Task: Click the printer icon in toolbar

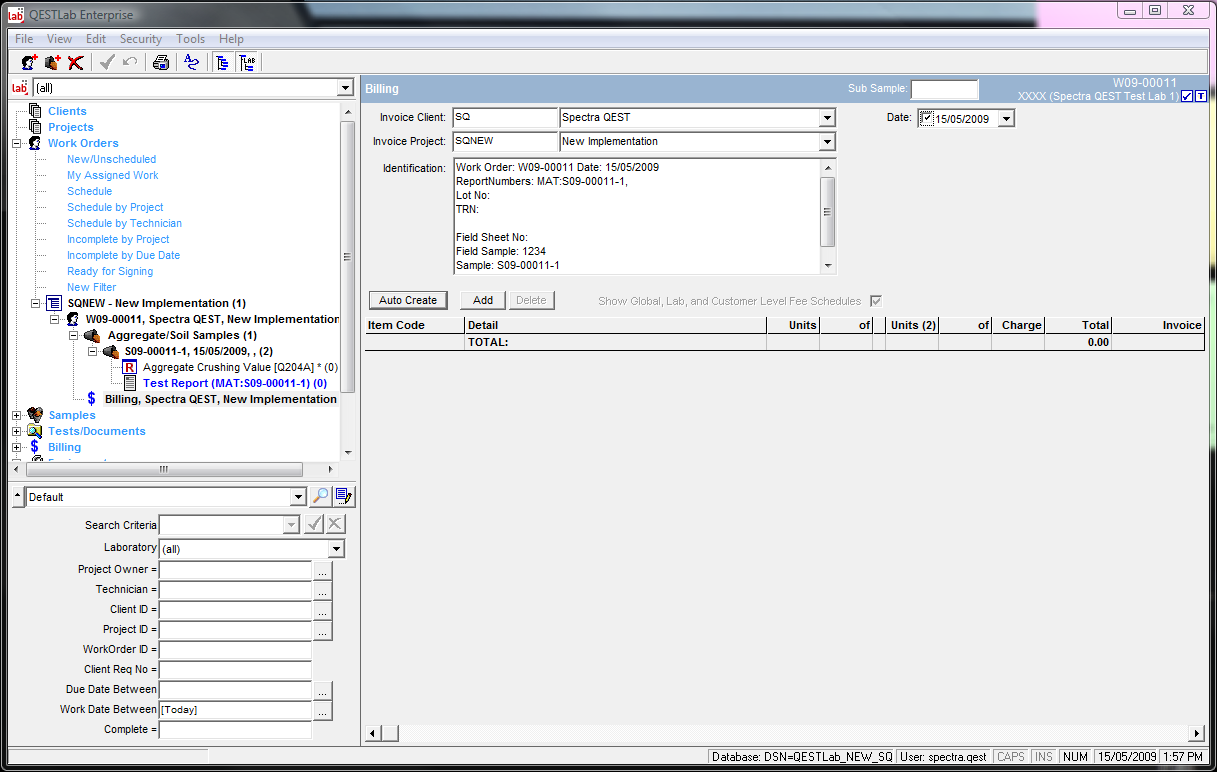Action: click(160, 62)
